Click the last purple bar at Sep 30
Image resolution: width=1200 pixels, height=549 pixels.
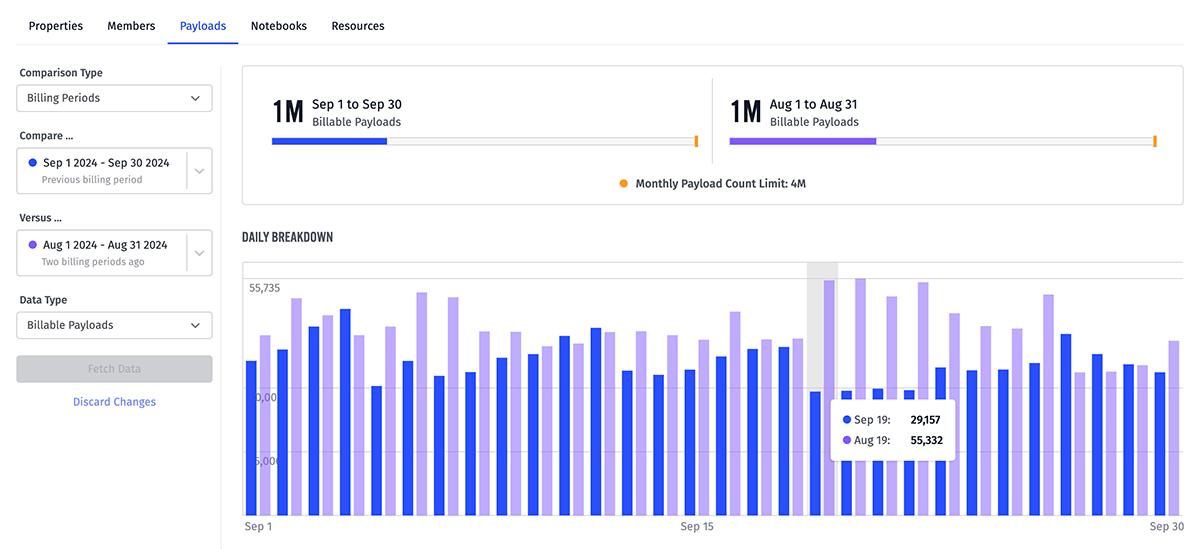pos(1174,428)
